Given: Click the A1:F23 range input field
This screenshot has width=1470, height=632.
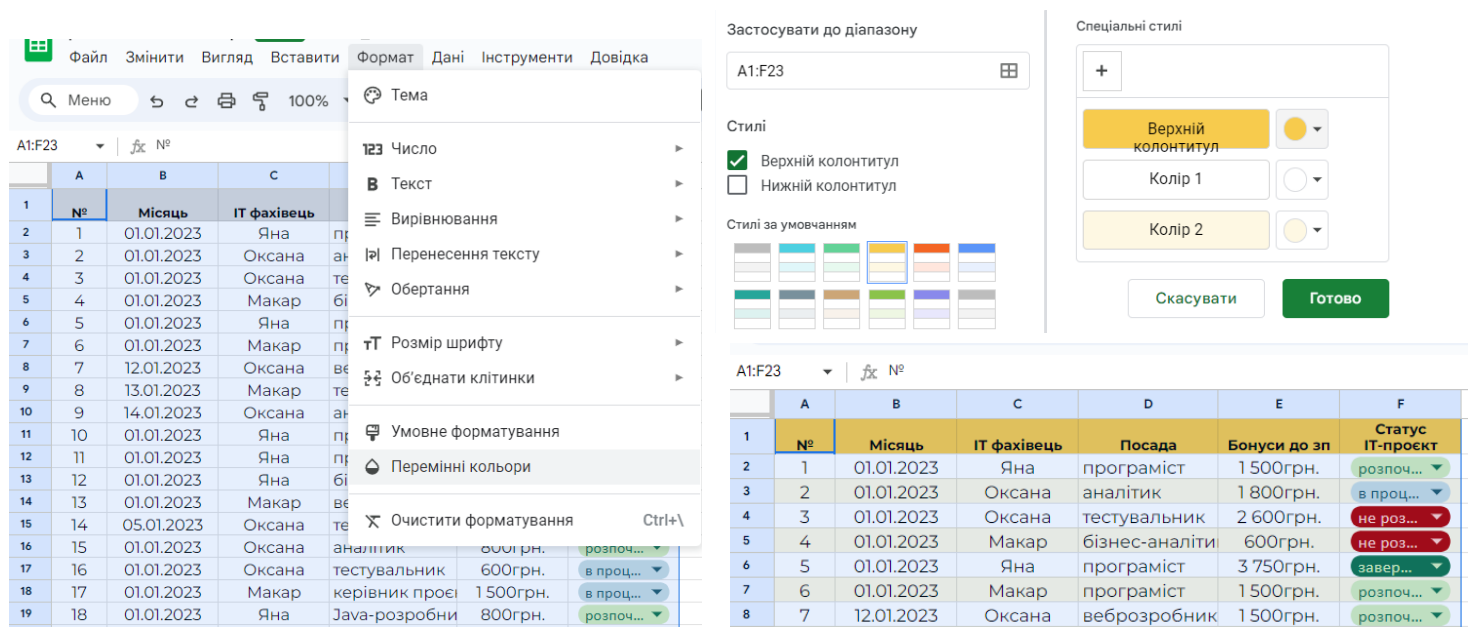Looking at the screenshot, I should click(860, 71).
